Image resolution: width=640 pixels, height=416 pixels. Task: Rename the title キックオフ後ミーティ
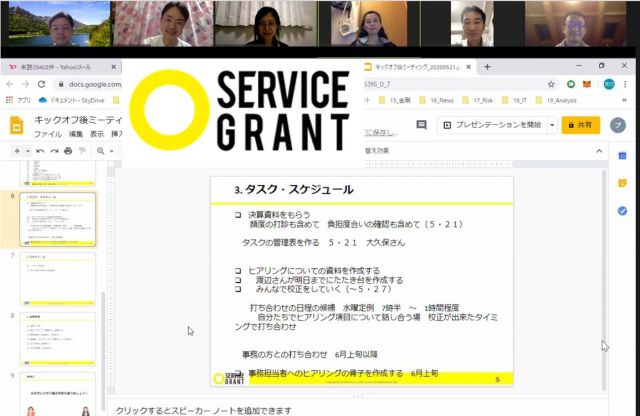(78, 120)
